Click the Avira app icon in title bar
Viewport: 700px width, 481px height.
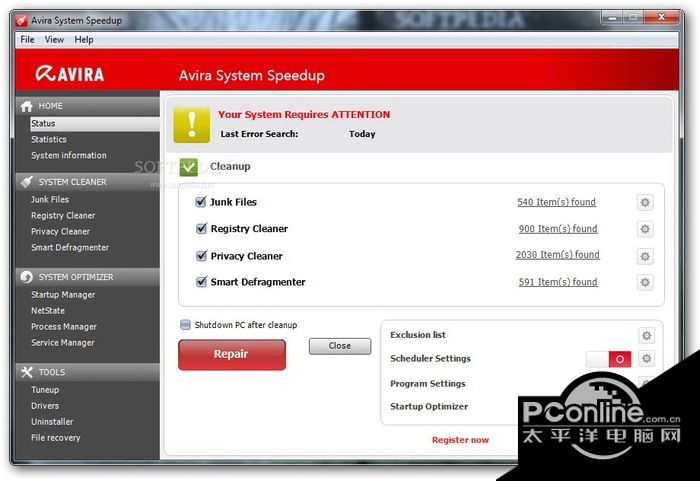pos(21,21)
